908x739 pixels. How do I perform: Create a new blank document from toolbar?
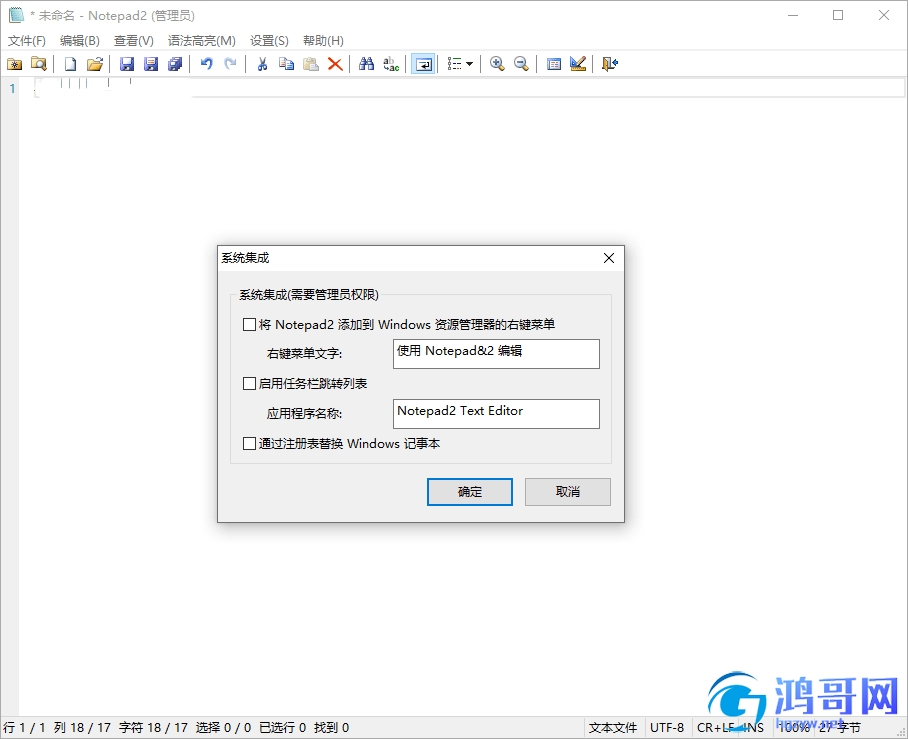coord(70,64)
